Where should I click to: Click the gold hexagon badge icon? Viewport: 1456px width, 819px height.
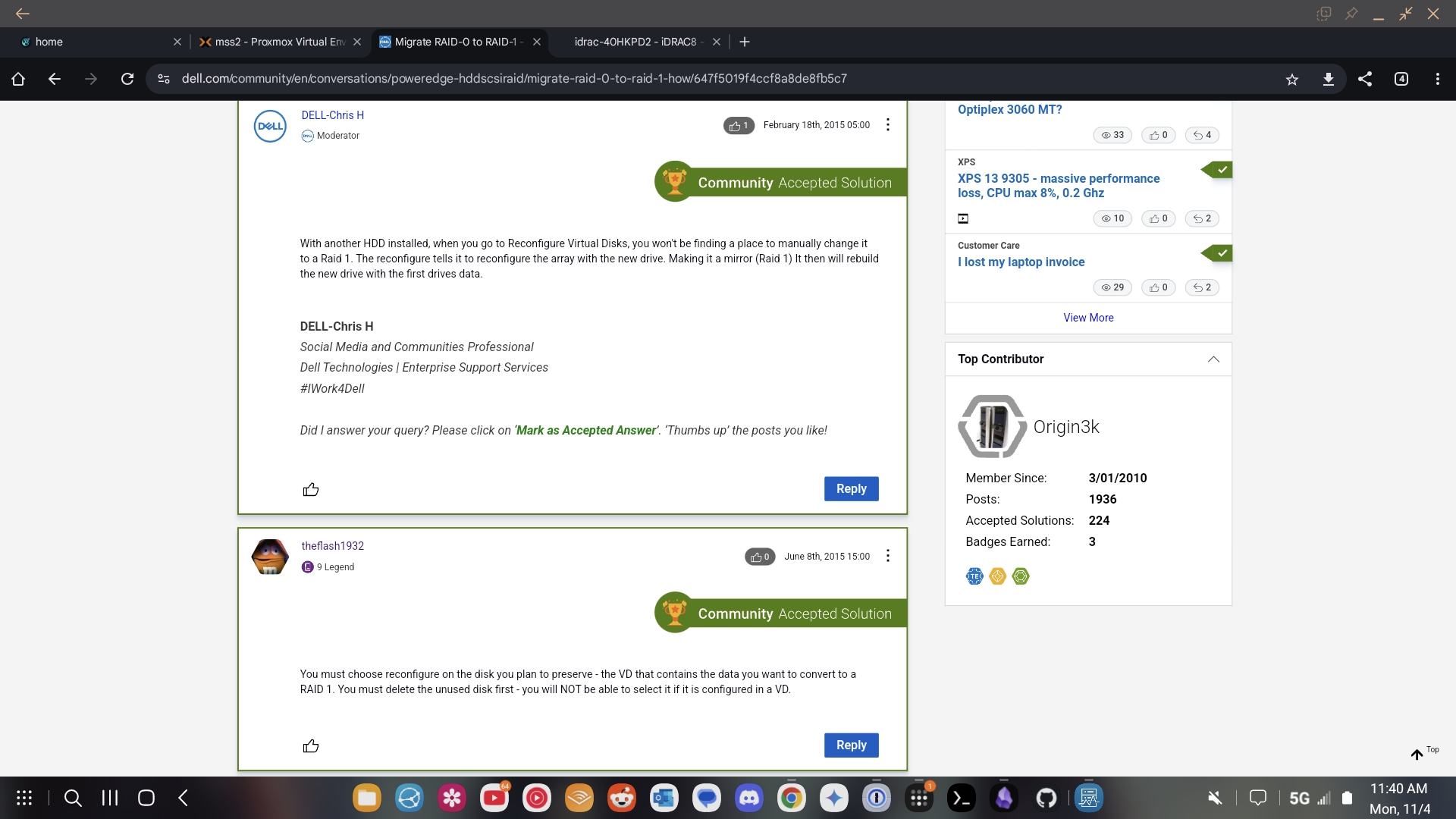tap(998, 576)
